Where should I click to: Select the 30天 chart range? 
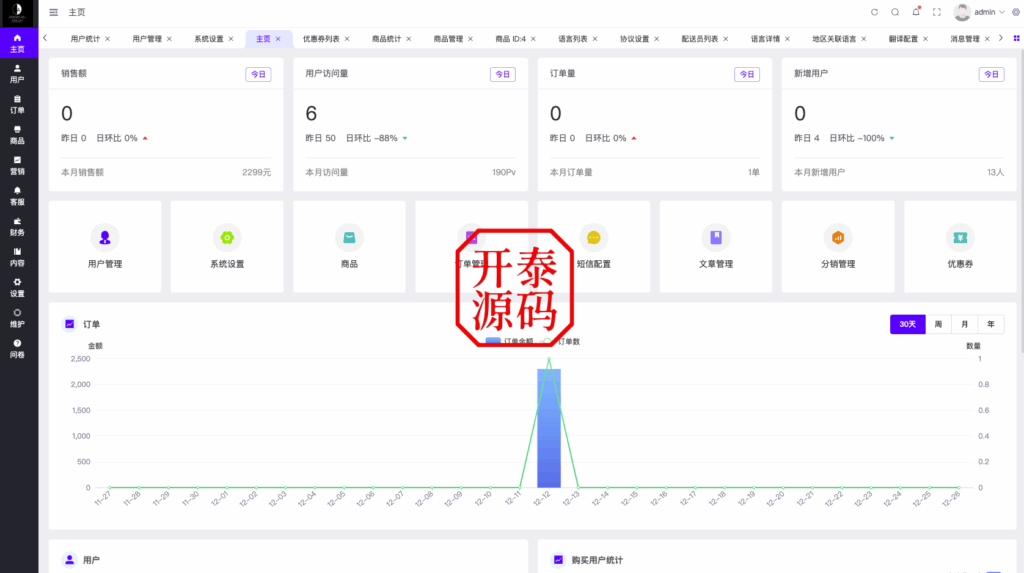(908, 324)
